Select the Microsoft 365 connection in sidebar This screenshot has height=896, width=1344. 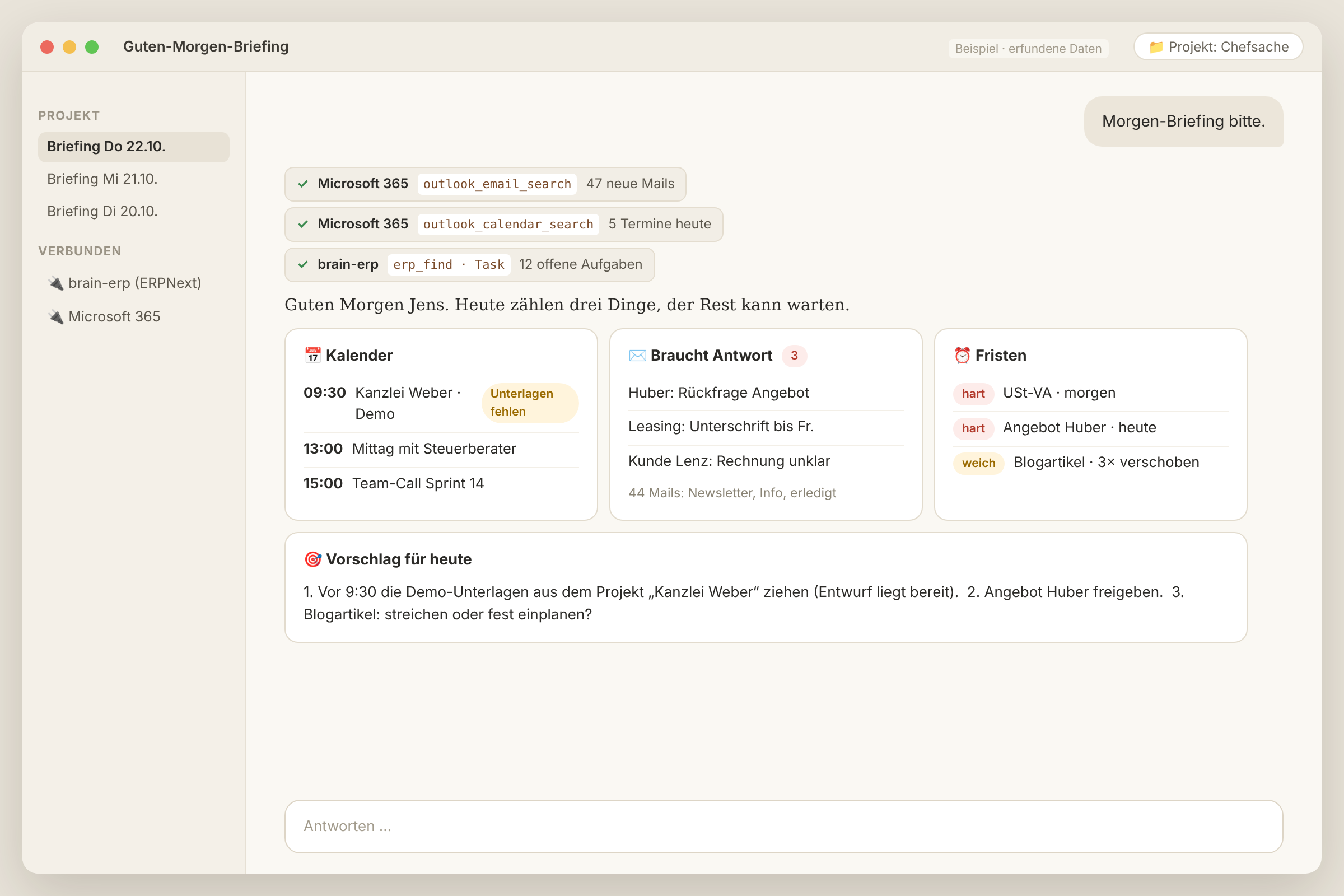(134, 316)
